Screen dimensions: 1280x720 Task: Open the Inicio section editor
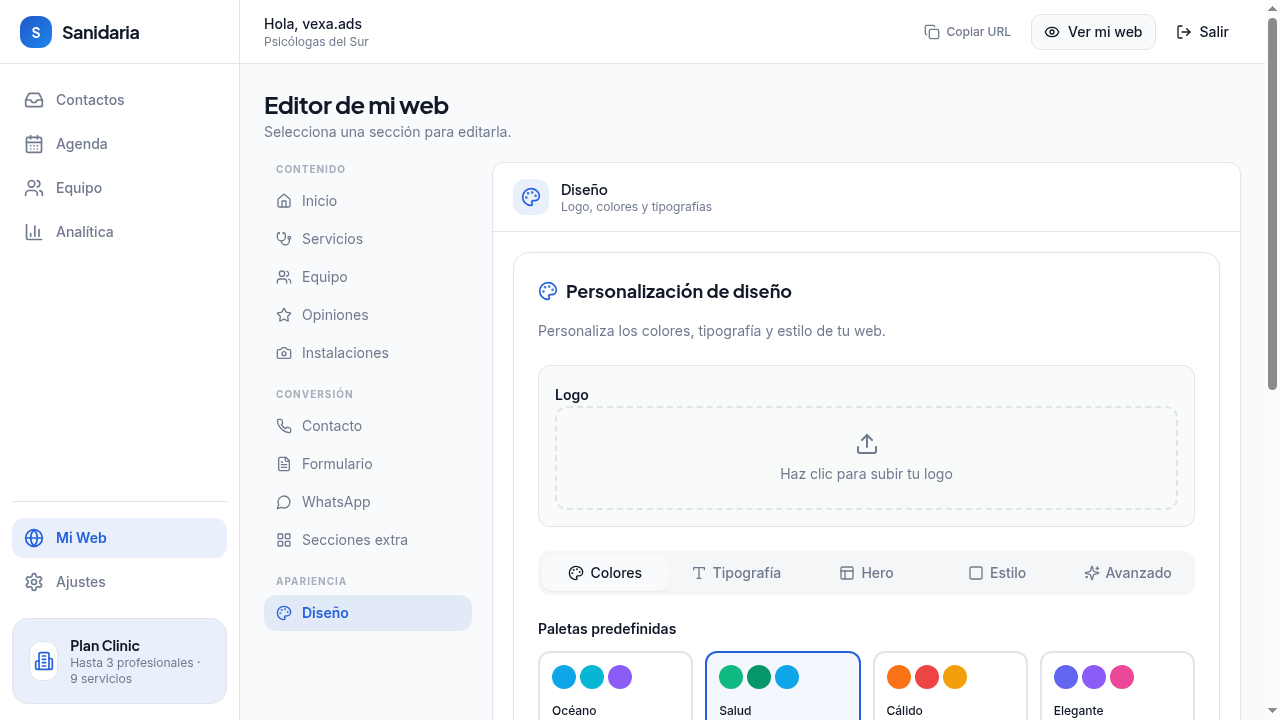(368, 201)
